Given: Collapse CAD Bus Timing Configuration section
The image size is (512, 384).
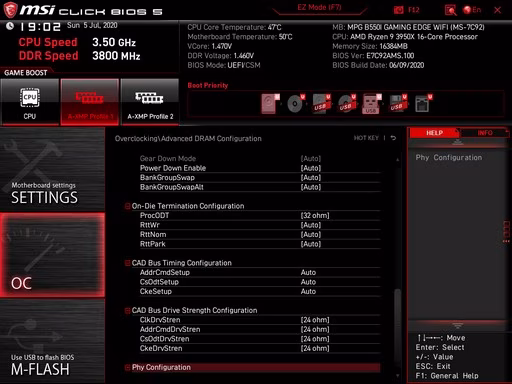Looking at the screenshot, I should (x=127, y=263).
